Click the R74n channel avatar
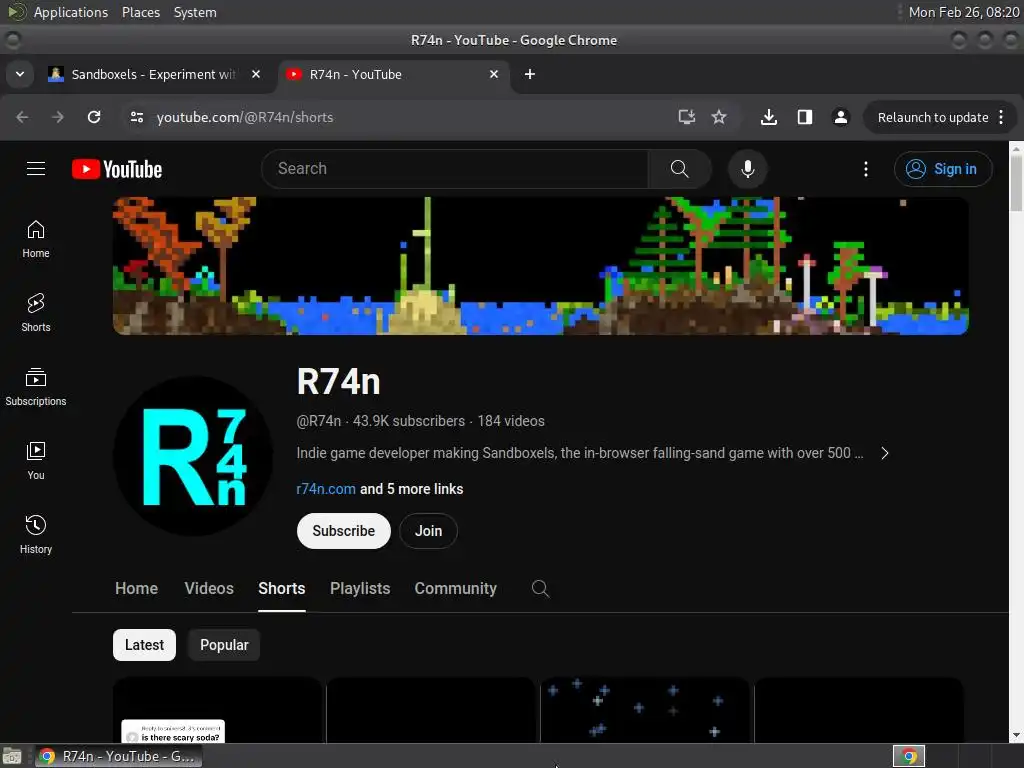This screenshot has width=1024, height=768. pyautogui.click(x=193, y=456)
